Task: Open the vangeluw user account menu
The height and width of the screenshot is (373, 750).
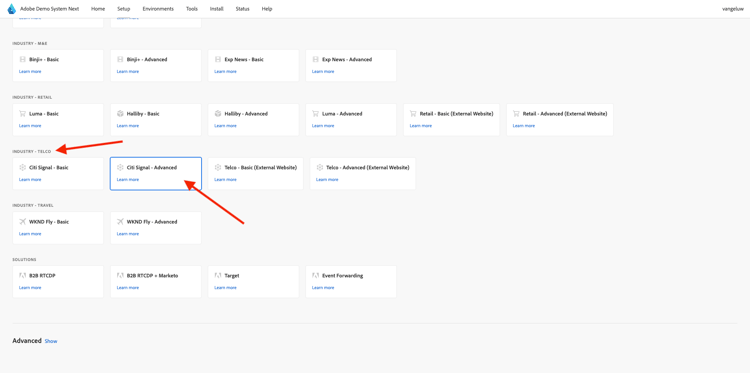Action: pyautogui.click(x=733, y=9)
